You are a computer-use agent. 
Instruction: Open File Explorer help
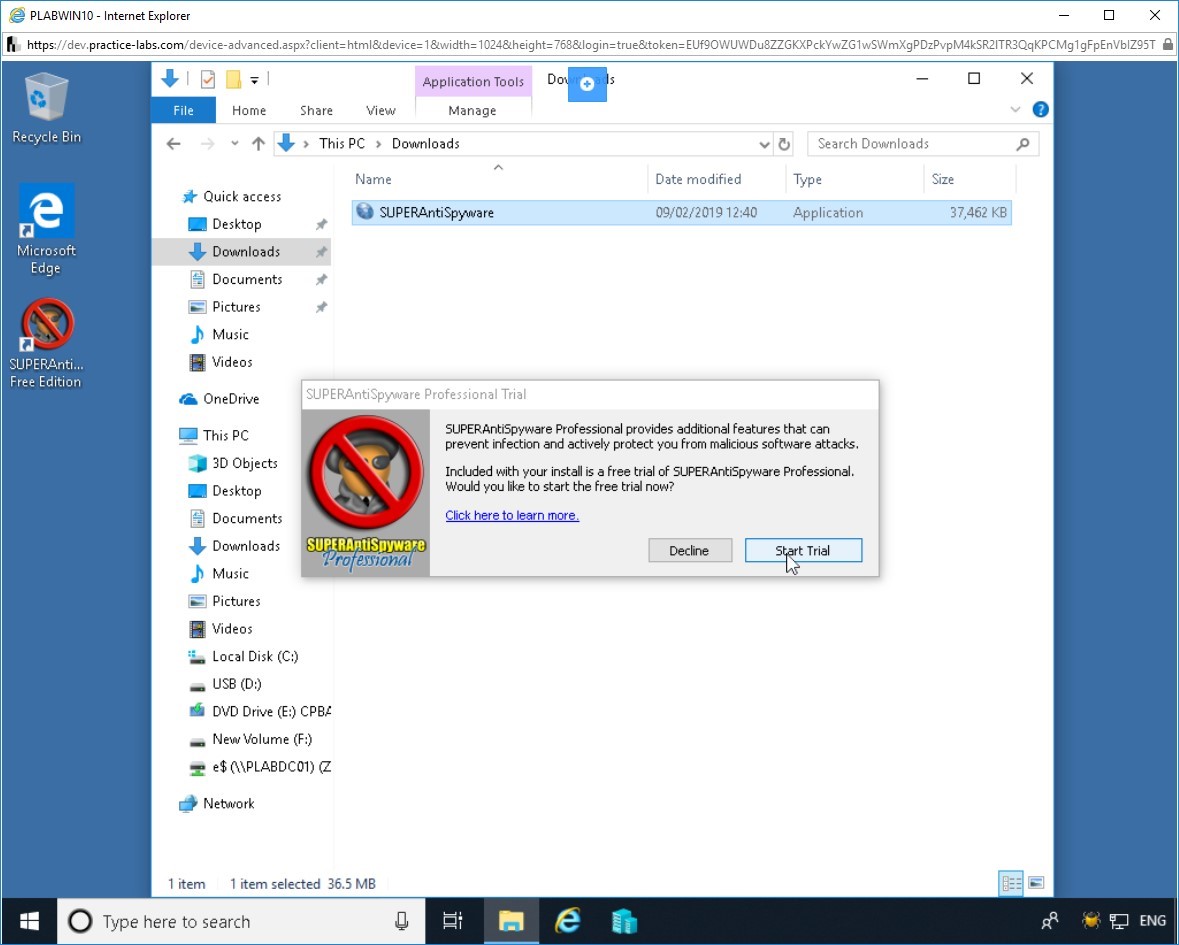click(x=1041, y=110)
